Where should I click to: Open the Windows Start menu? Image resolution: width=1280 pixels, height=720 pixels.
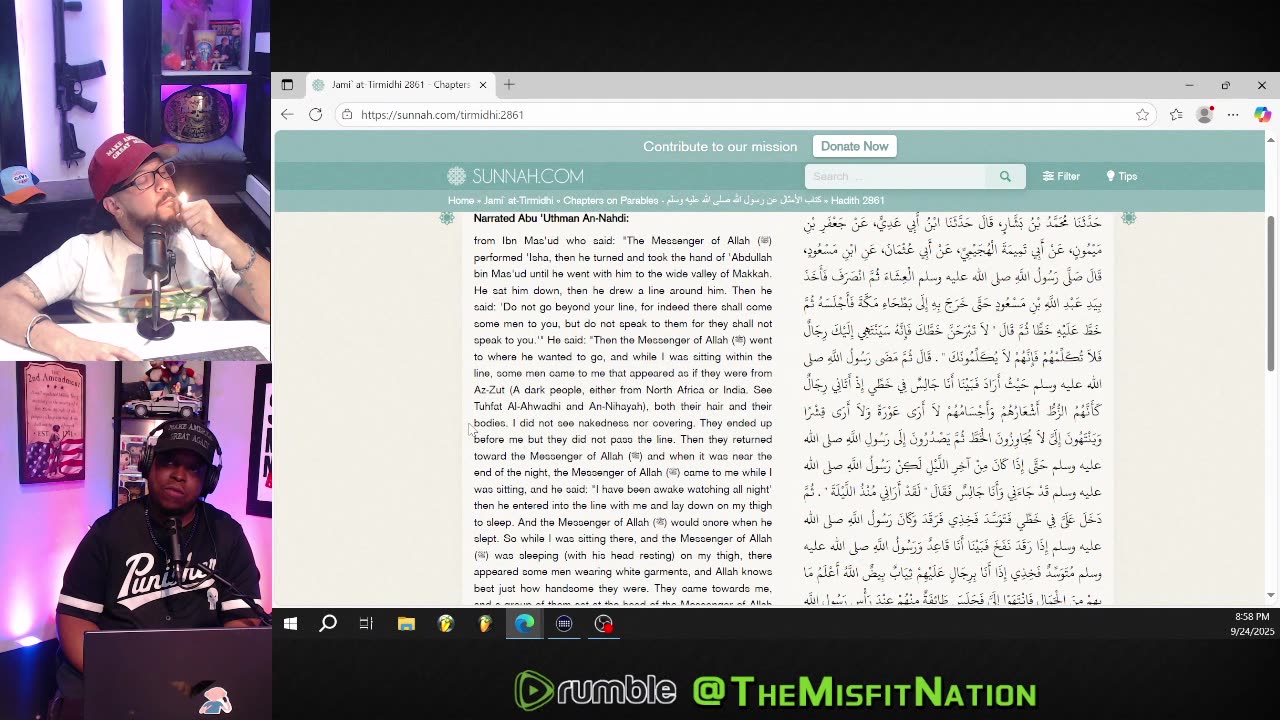290,624
